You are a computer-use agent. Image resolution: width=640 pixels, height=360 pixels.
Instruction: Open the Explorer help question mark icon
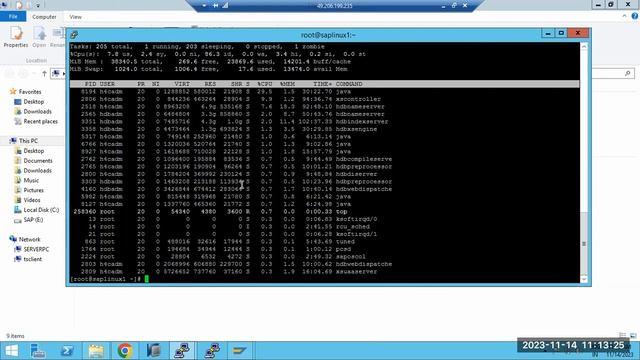635,16
